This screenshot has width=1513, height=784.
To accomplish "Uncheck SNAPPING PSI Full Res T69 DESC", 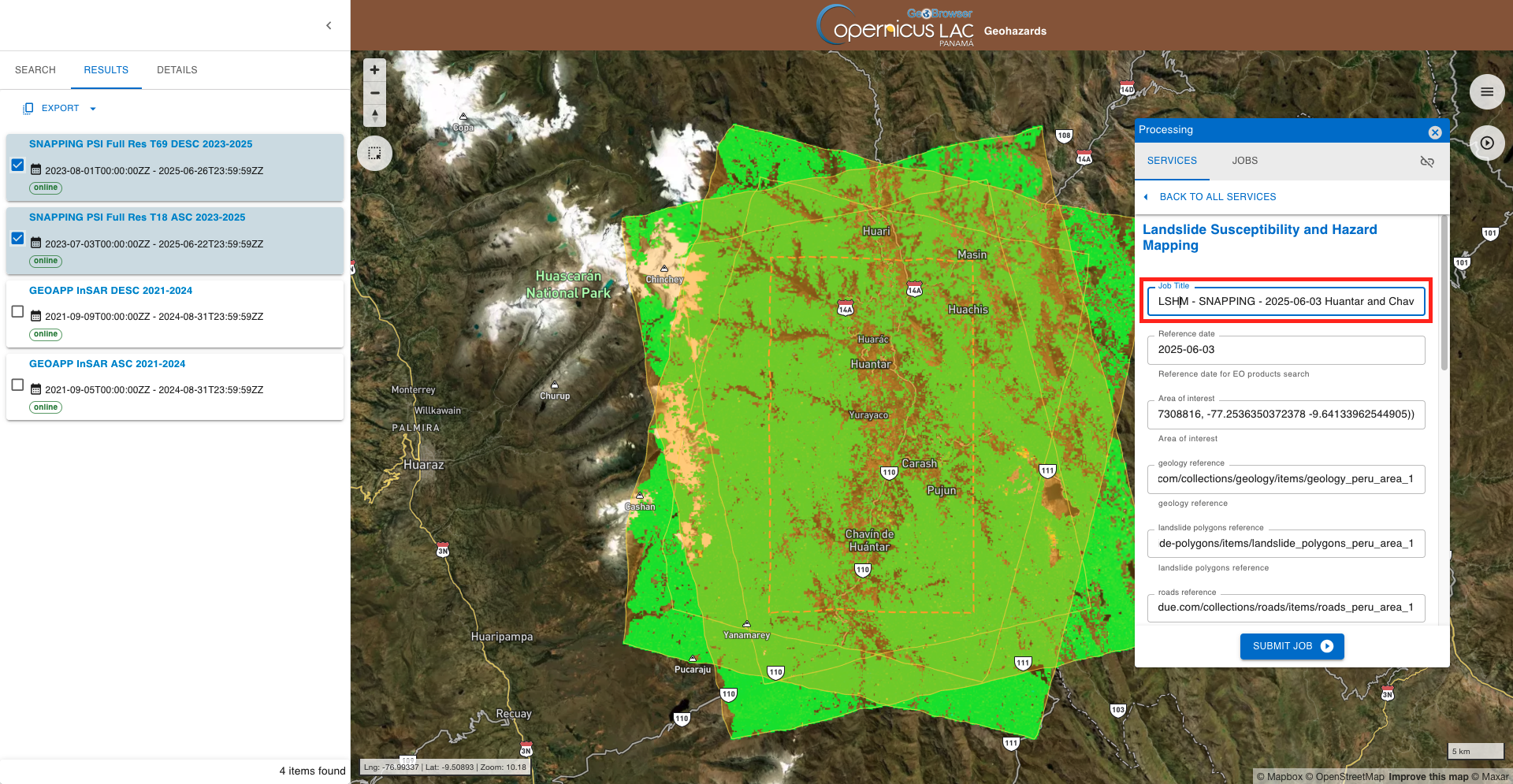I will click(17, 165).
